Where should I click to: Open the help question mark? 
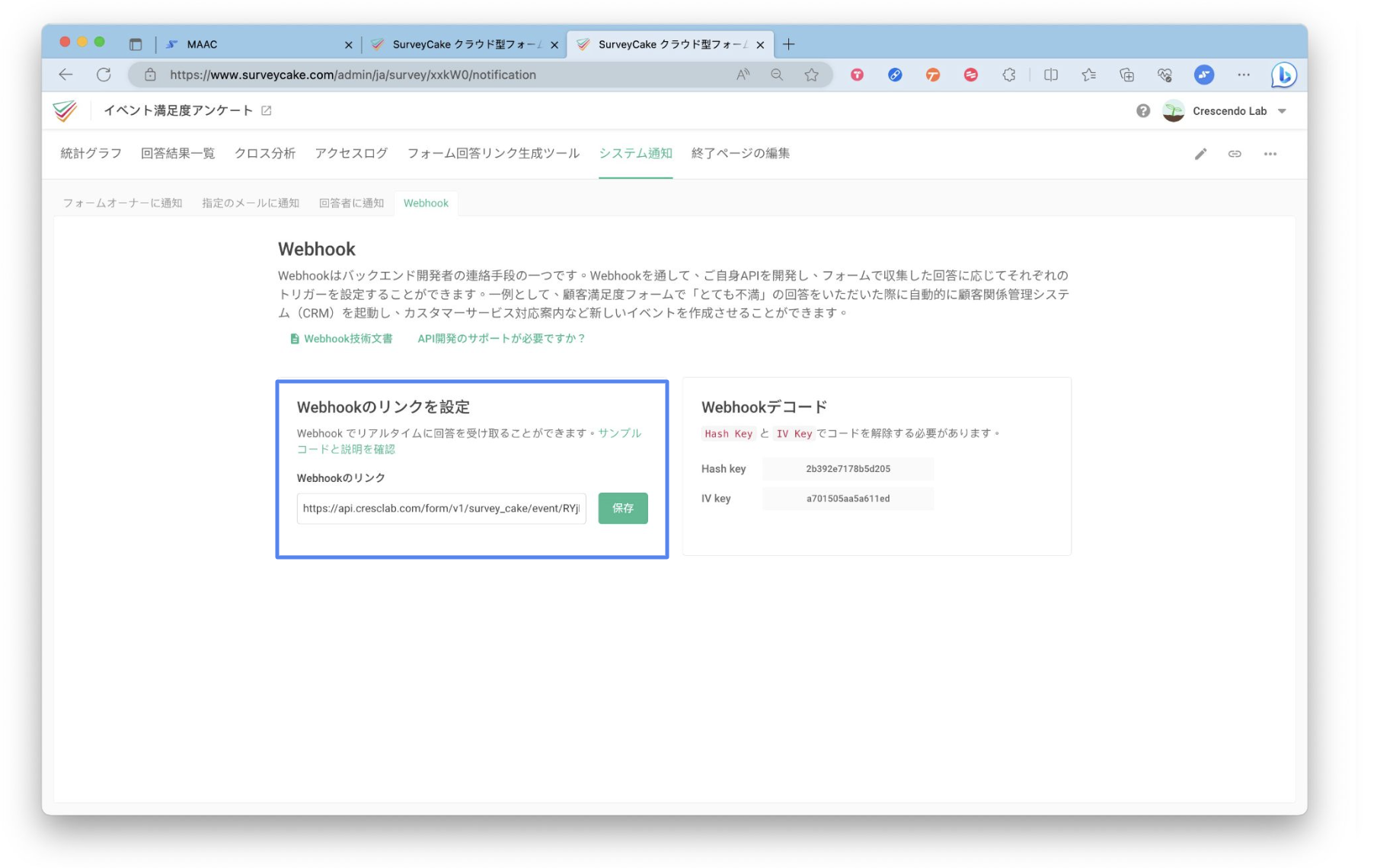[x=1143, y=111]
